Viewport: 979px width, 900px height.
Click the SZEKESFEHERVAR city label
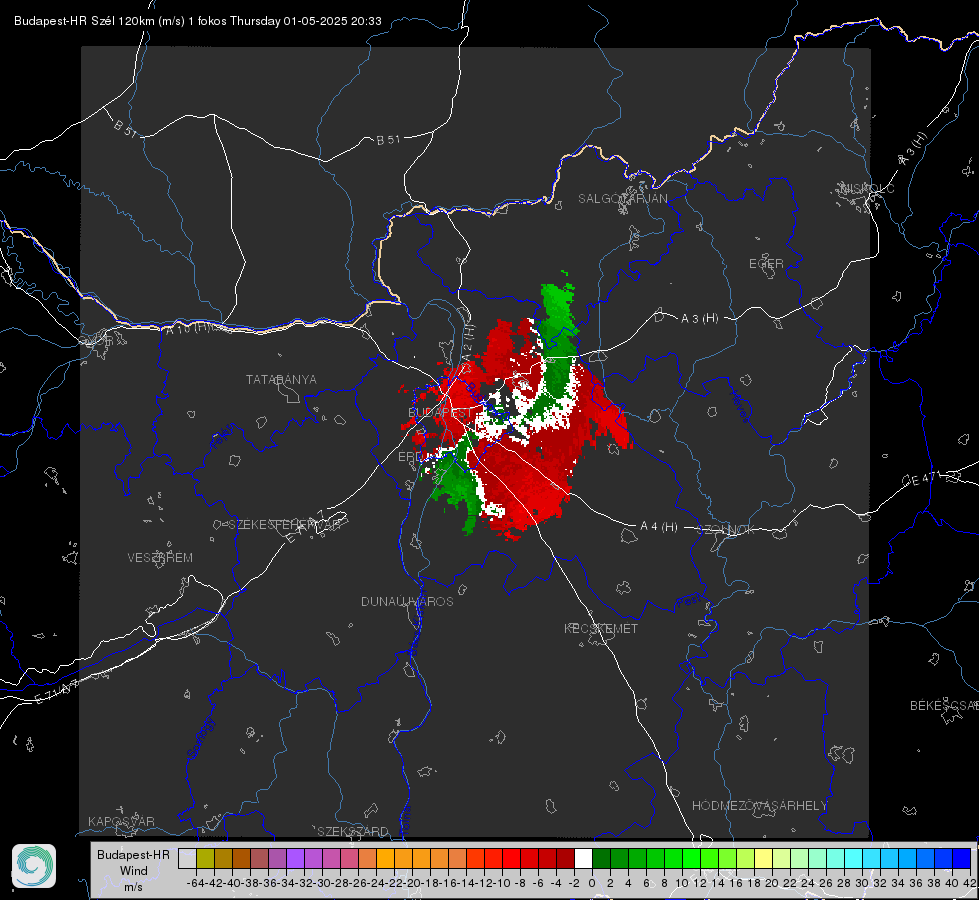point(284,525)
